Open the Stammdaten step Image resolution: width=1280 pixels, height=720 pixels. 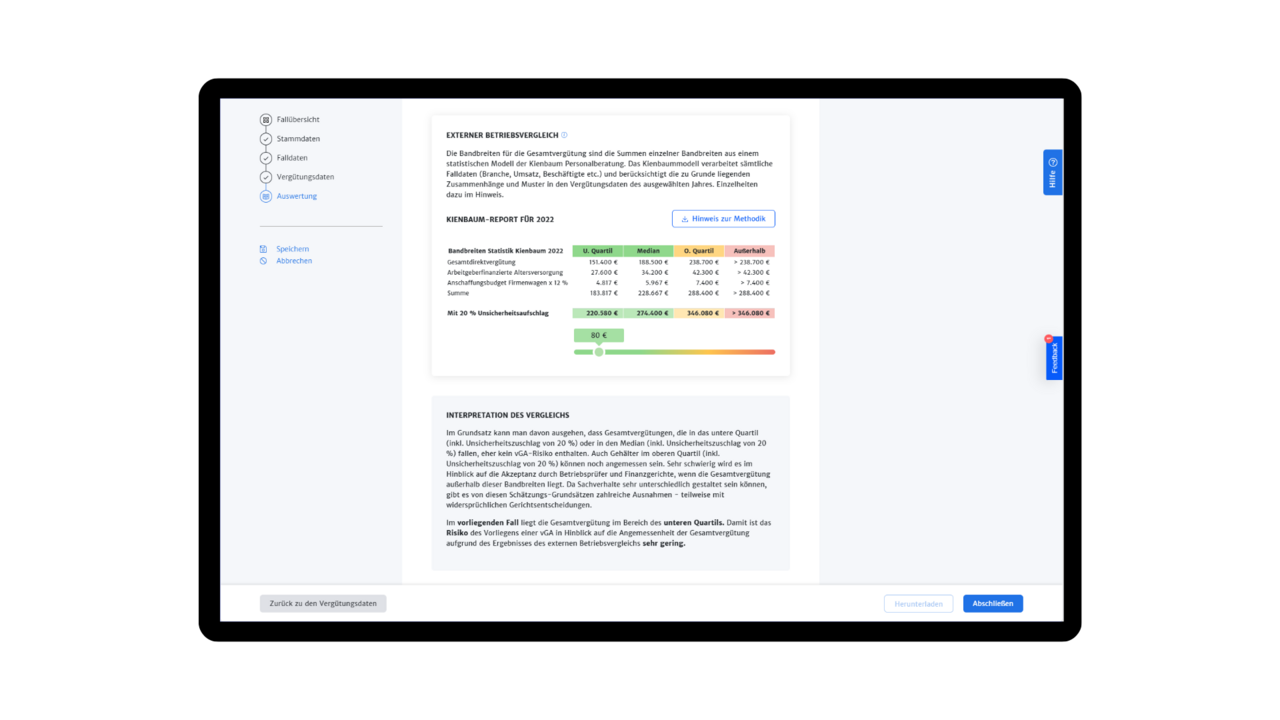coord(298,139)
